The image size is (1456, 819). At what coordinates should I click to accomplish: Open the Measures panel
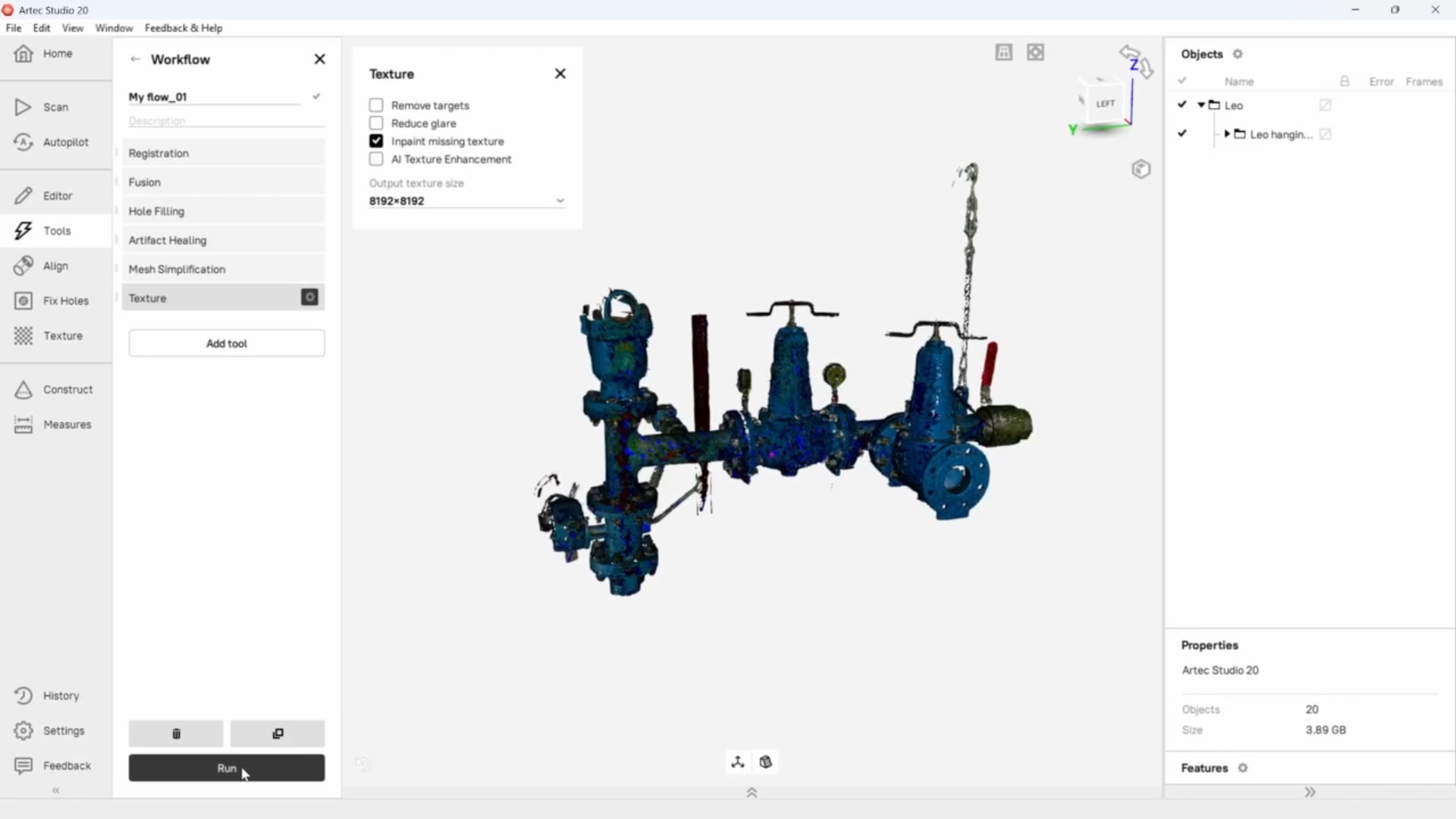tap(52, 424)
